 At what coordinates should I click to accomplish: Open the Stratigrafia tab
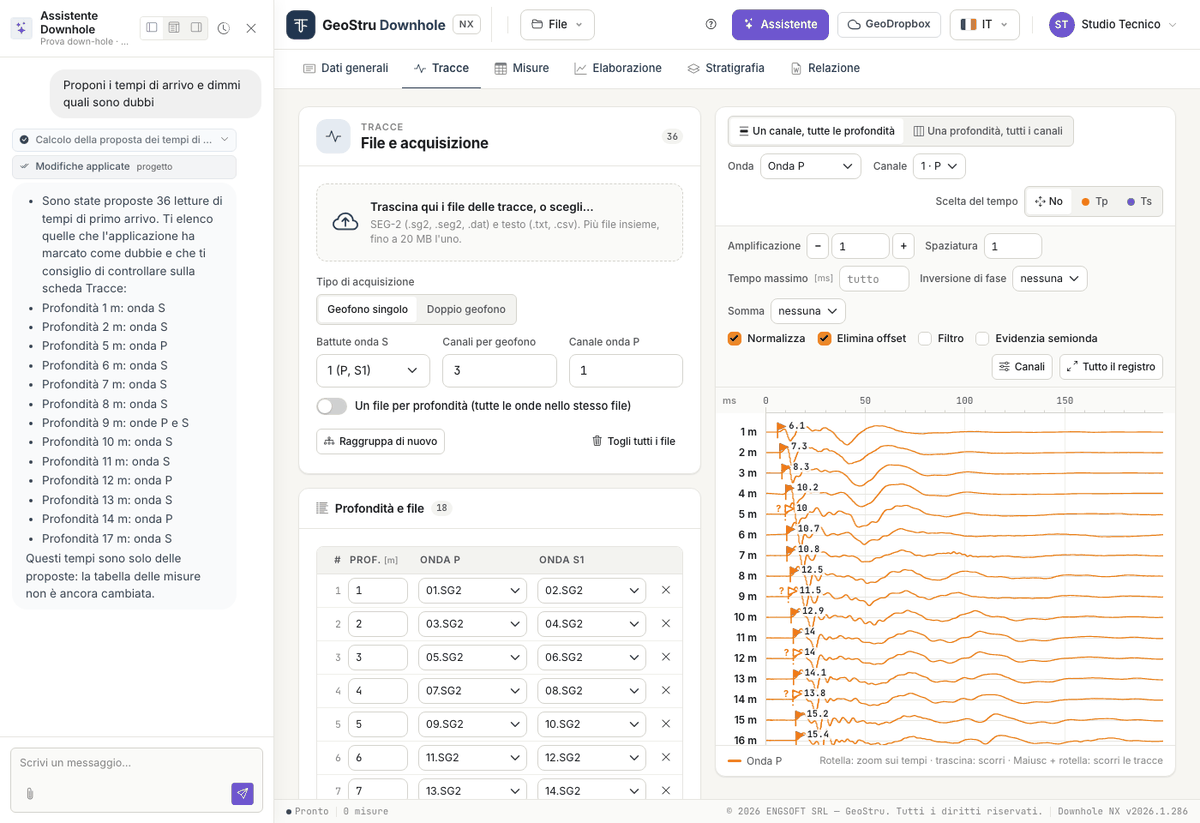[726, 68]
